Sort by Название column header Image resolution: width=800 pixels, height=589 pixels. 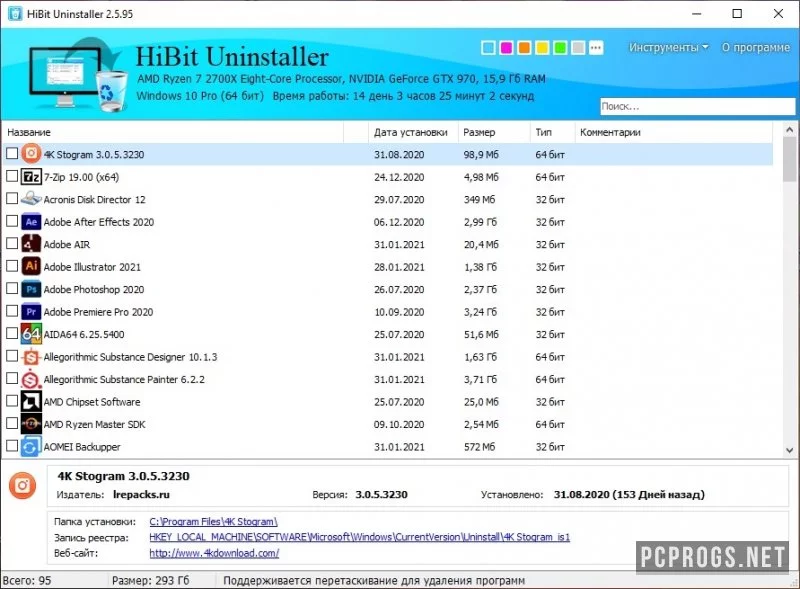pyautogui.click(x=173, y=132)
